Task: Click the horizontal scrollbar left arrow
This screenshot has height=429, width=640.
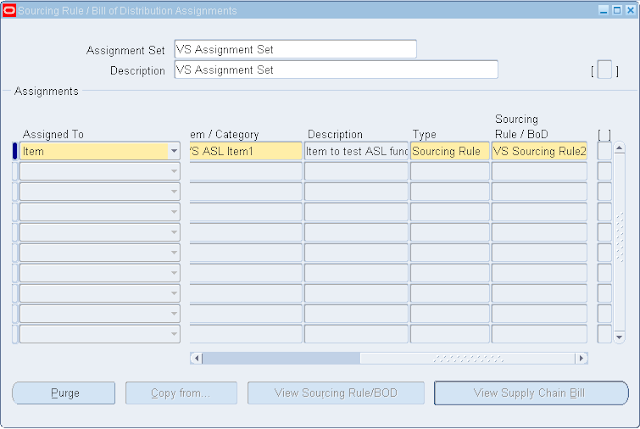Action: point(197,358)
